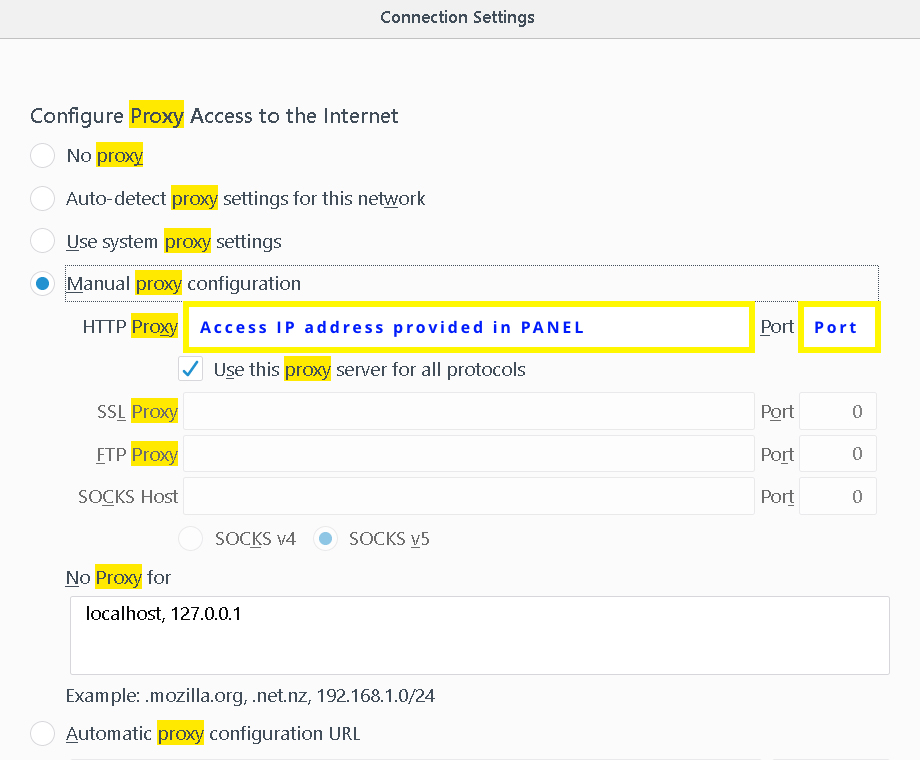Select the No proxy radio button
The image size is (920, 760).
tap(42, 156)
